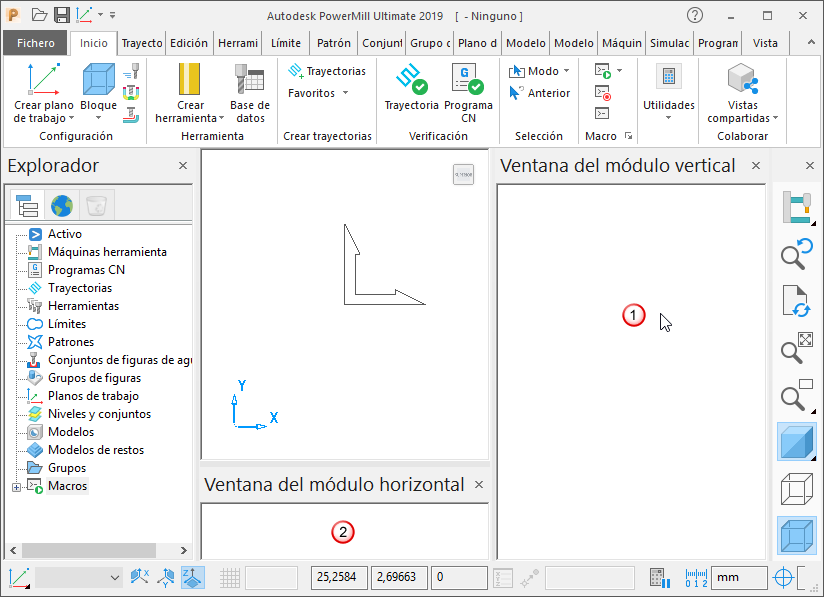Open the Explorer recycle bin tab
Image resolution: width=824 pixels, height=597 pixels.
tap(97, 205)
